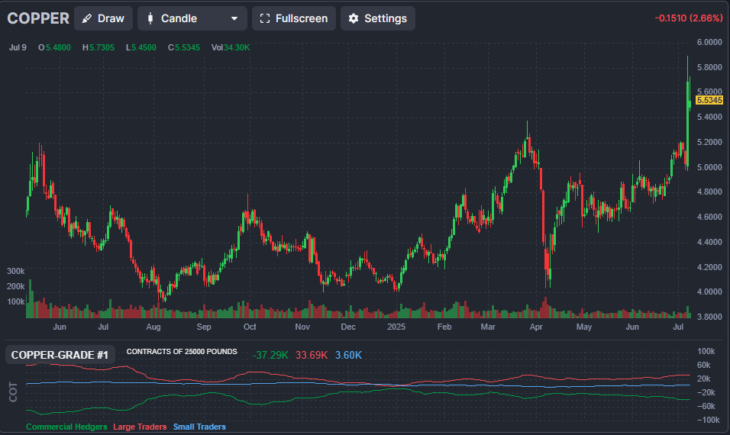
Task: Click the high value 5.7305
Action: [x=101, y=48]
